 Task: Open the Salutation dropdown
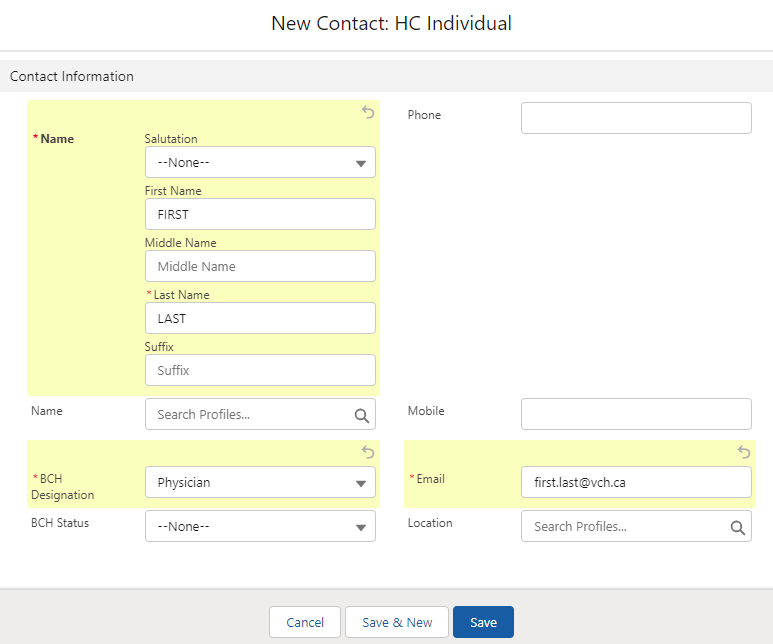click(260, 162)
